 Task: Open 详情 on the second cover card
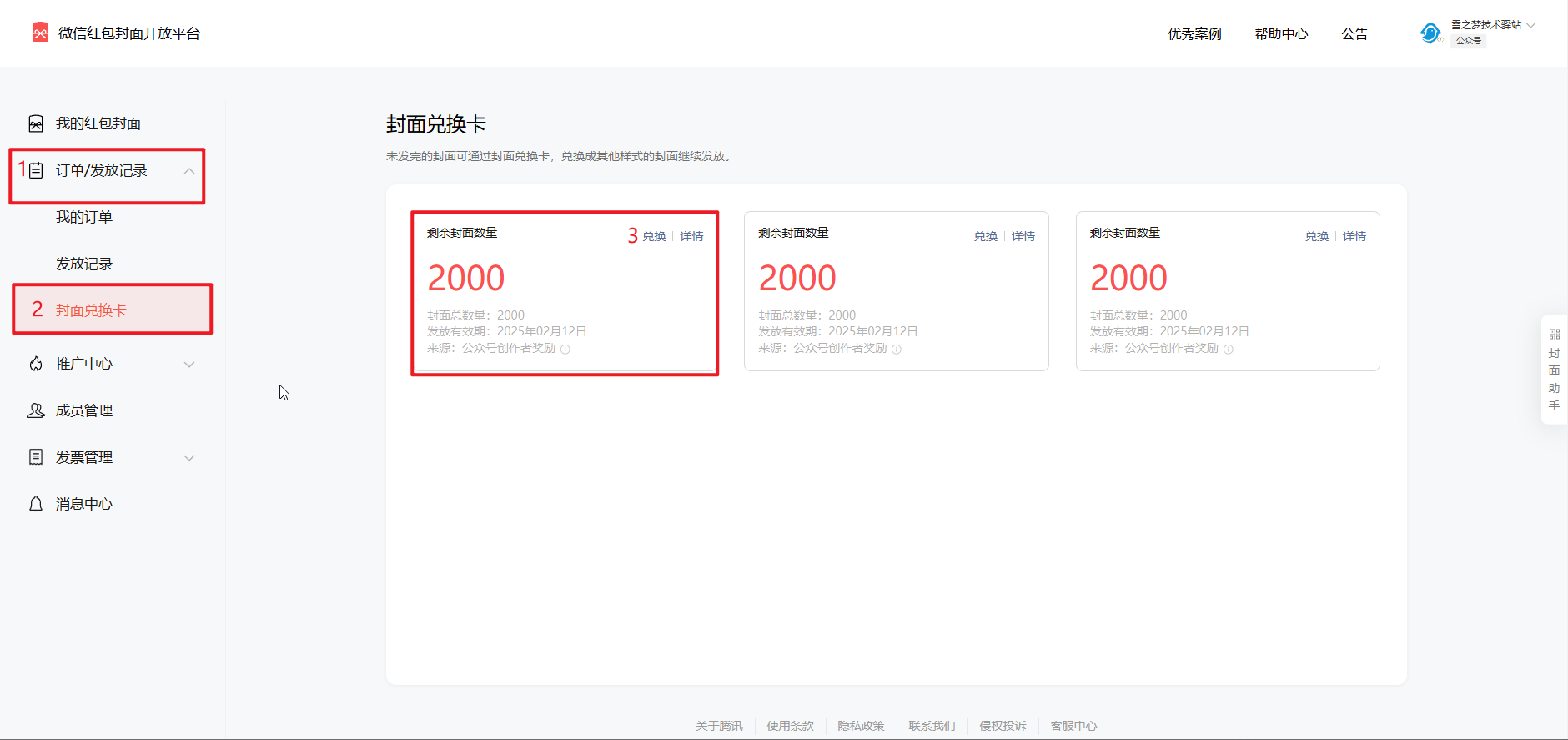pyautogui.click(x=1023, y=236)
